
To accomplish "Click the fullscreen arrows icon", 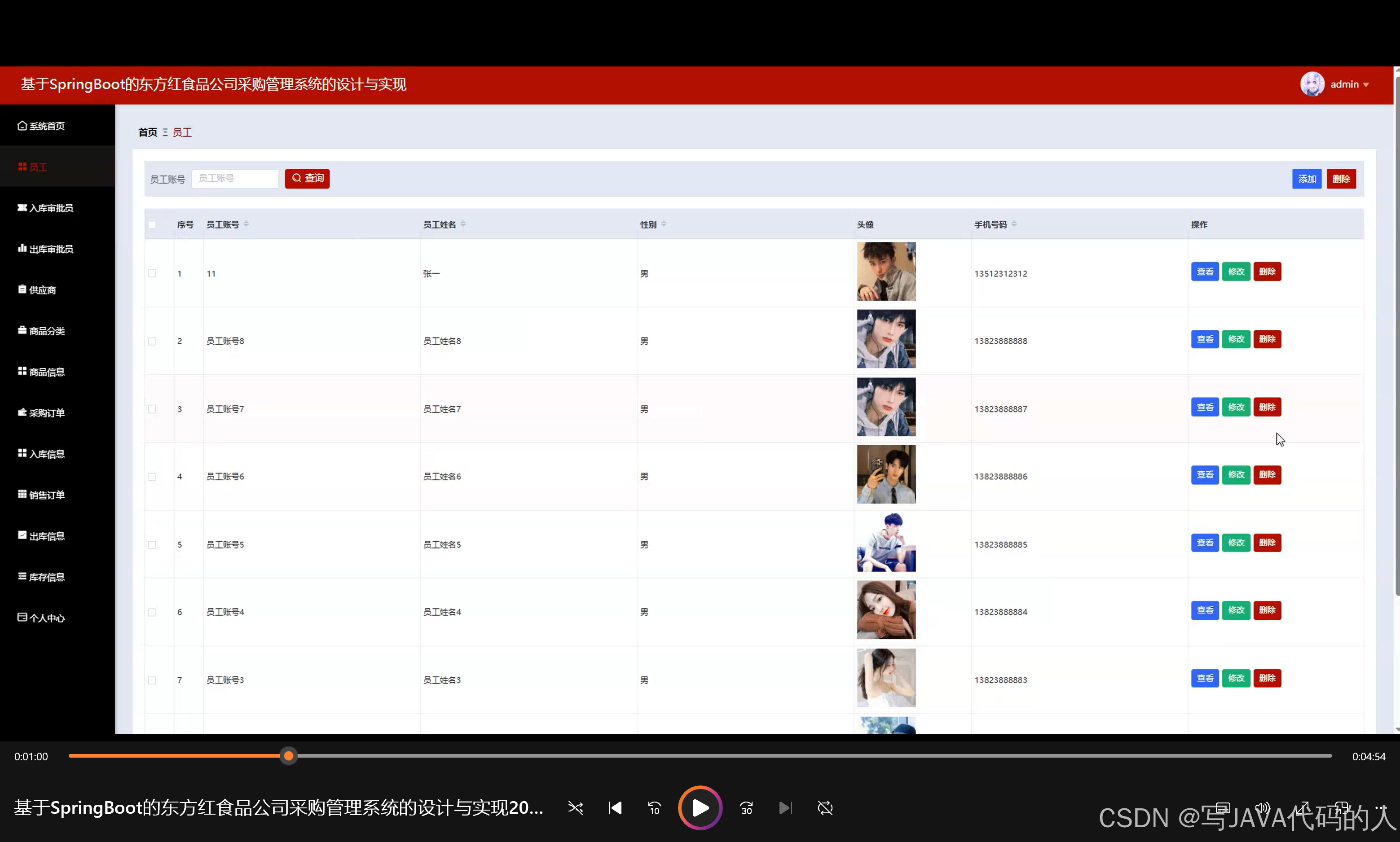I will click(x=1302, y=807).
